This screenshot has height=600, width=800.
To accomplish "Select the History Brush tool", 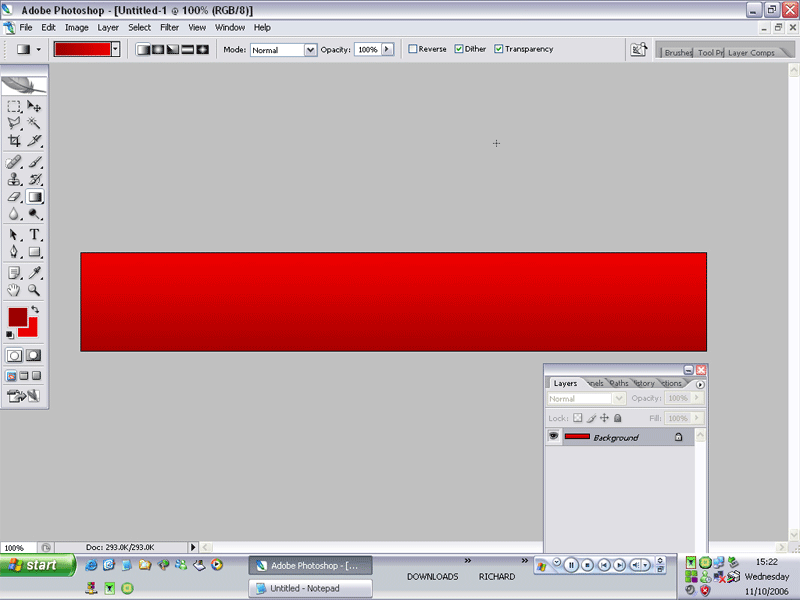I will pyautogui.click(x=34, y=180).
